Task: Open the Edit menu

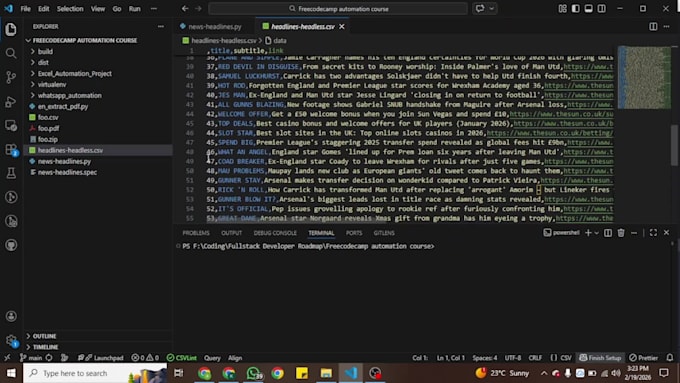Action: 43,9
